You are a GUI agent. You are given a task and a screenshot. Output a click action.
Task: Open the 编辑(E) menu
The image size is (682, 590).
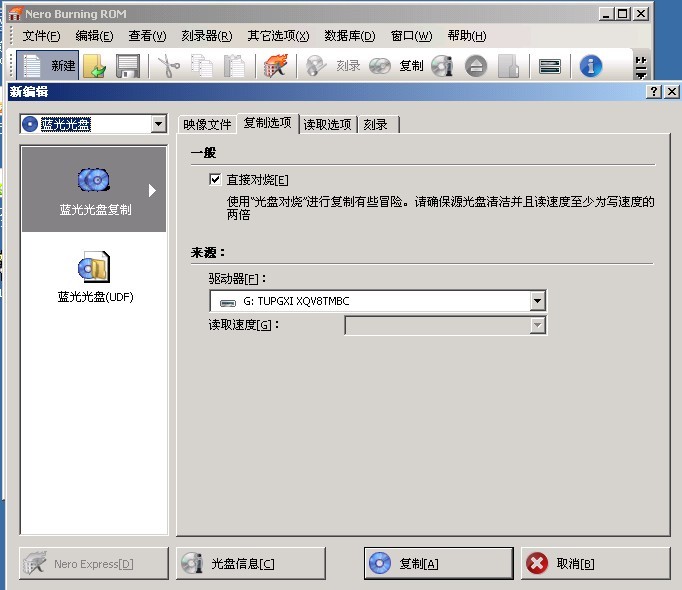tap(94, 36)
